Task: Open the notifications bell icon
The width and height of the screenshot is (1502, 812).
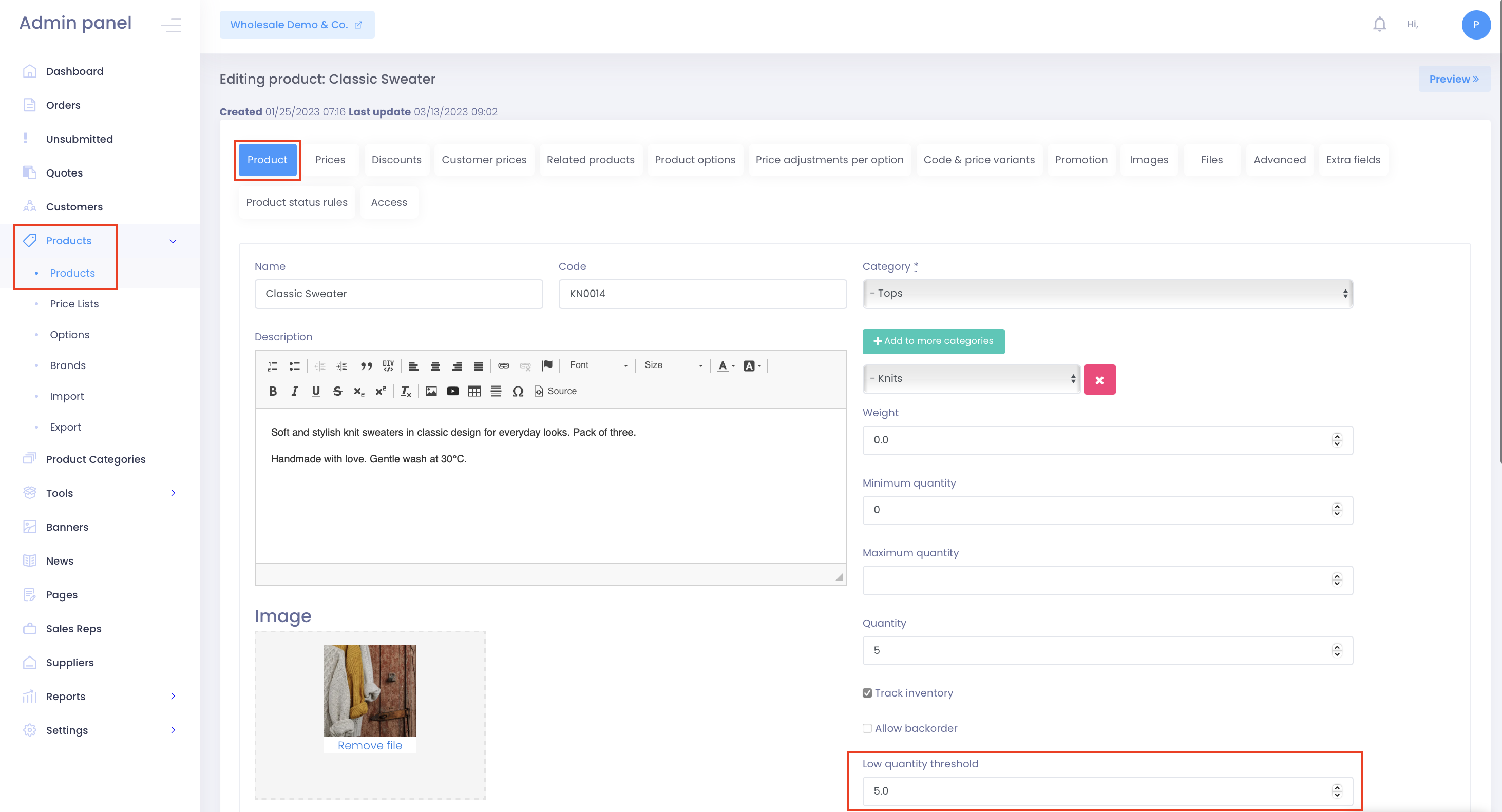Action: 1379,25
